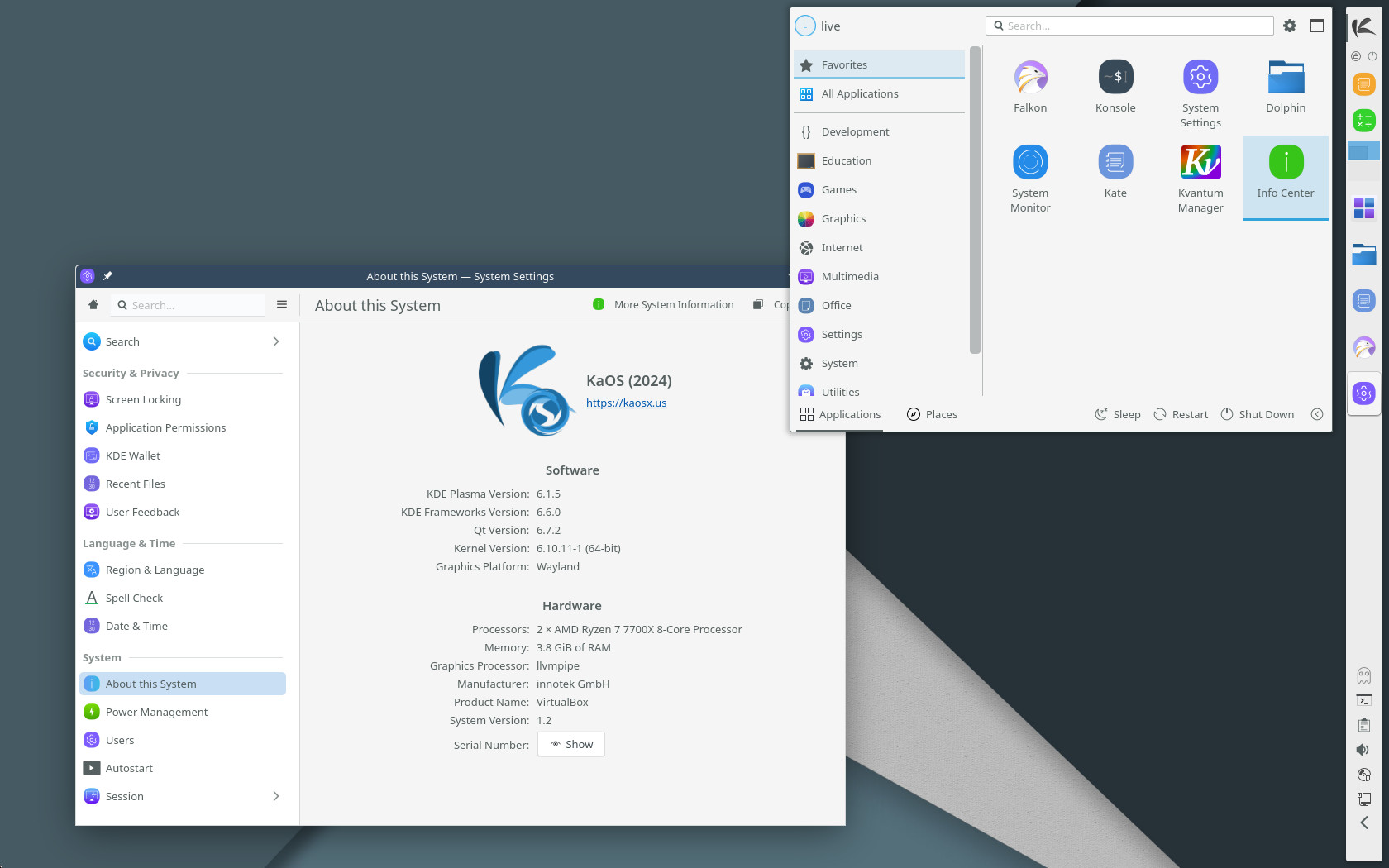Viewport: 1389px width, 868px height.
Task: Open the Graphics category
Action: click(x=880, y=218)
